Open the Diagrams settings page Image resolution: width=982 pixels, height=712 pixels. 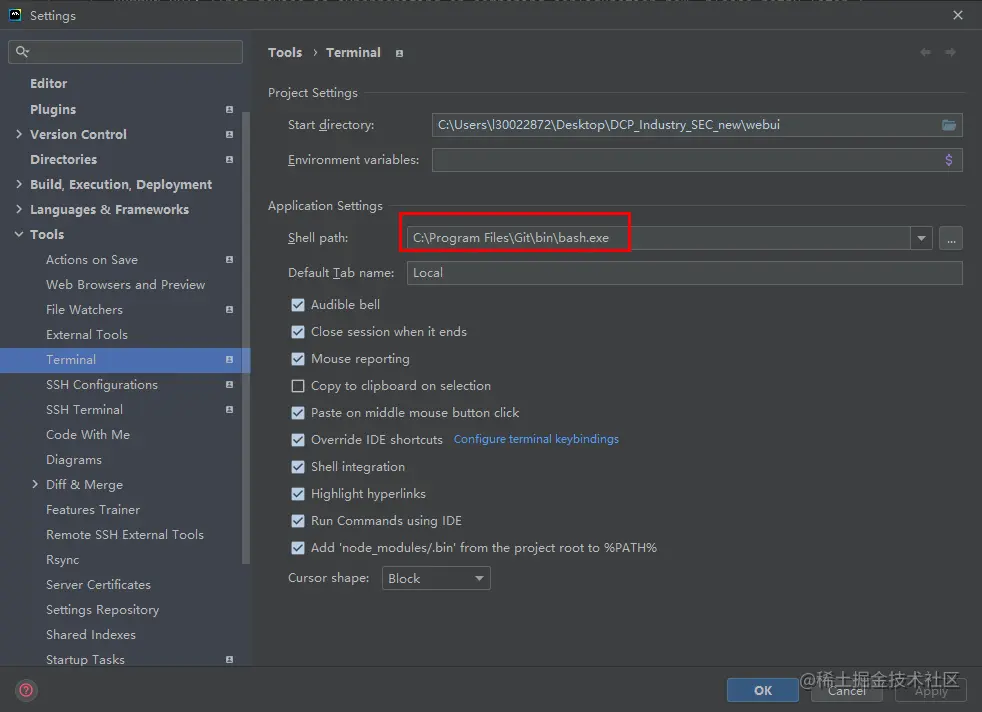pos(73,460)
